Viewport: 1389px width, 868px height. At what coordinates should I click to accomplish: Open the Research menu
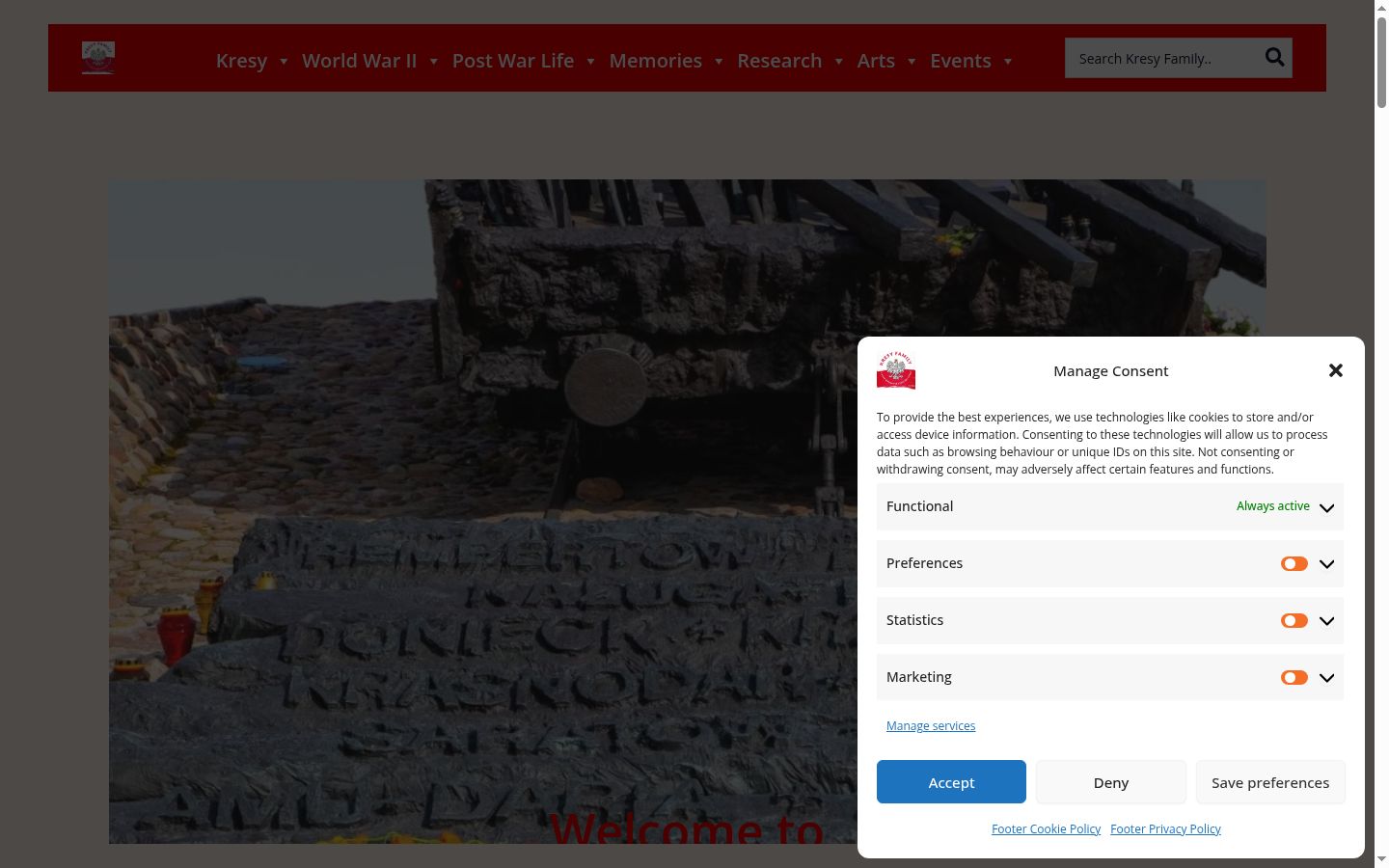[790, 60]
